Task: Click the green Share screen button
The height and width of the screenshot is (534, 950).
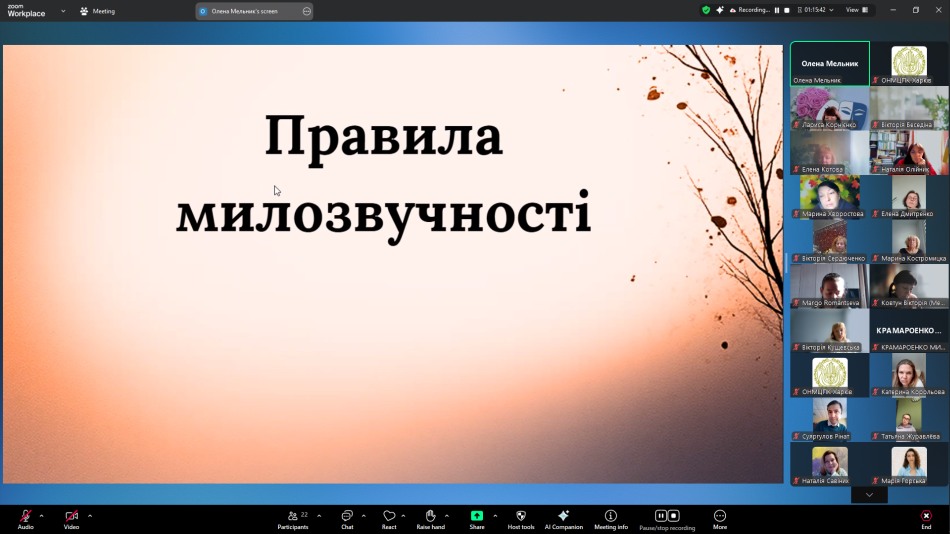Action: tap(477, 516)
